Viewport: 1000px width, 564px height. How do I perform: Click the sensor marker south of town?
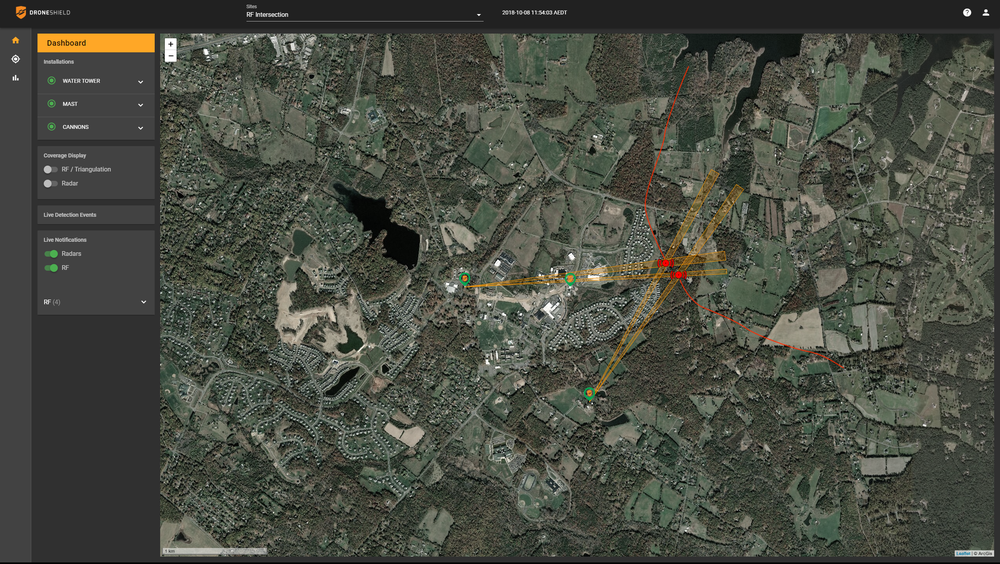589,393
